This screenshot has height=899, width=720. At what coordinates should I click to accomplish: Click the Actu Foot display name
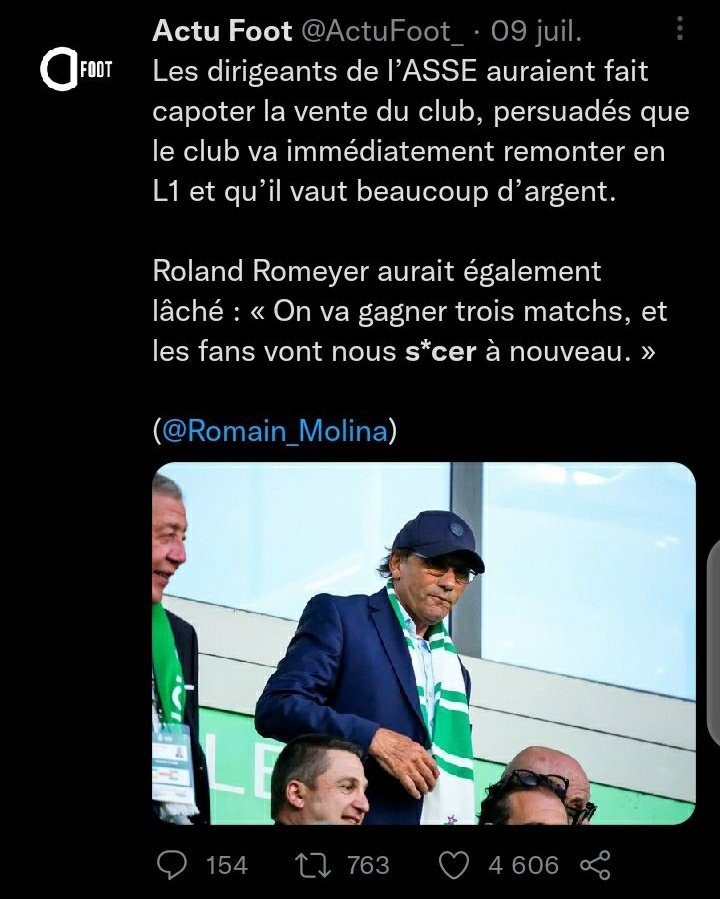click(222, 30)
